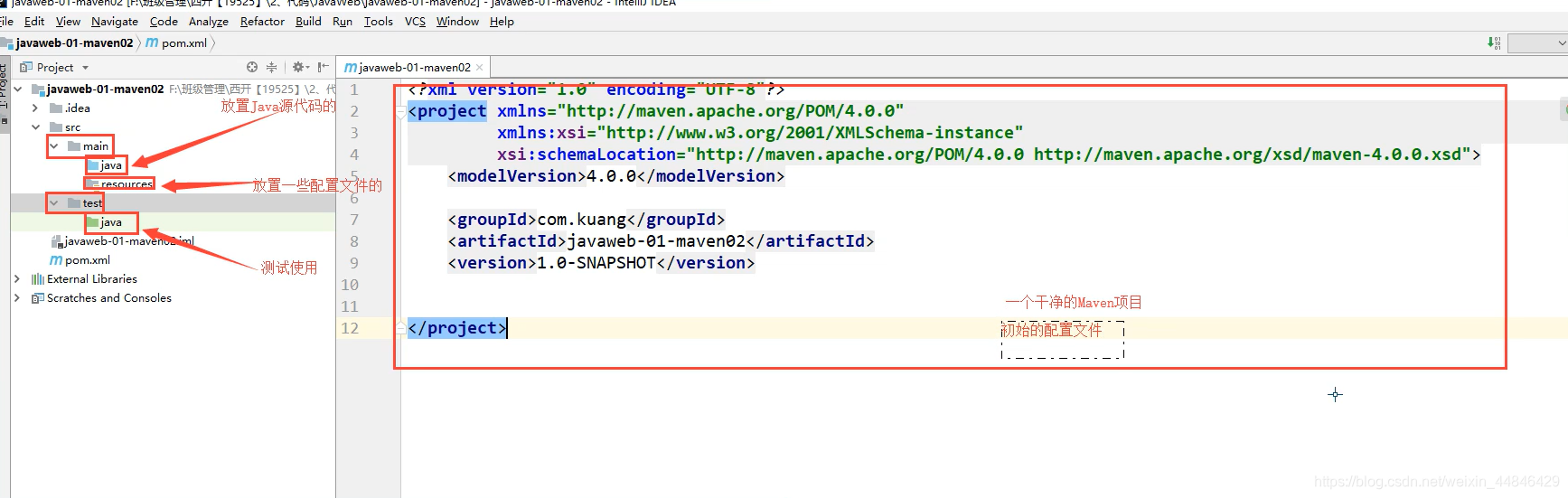Hide the Project tool window panel
The image size is (1568, 498).
point(323,67)
